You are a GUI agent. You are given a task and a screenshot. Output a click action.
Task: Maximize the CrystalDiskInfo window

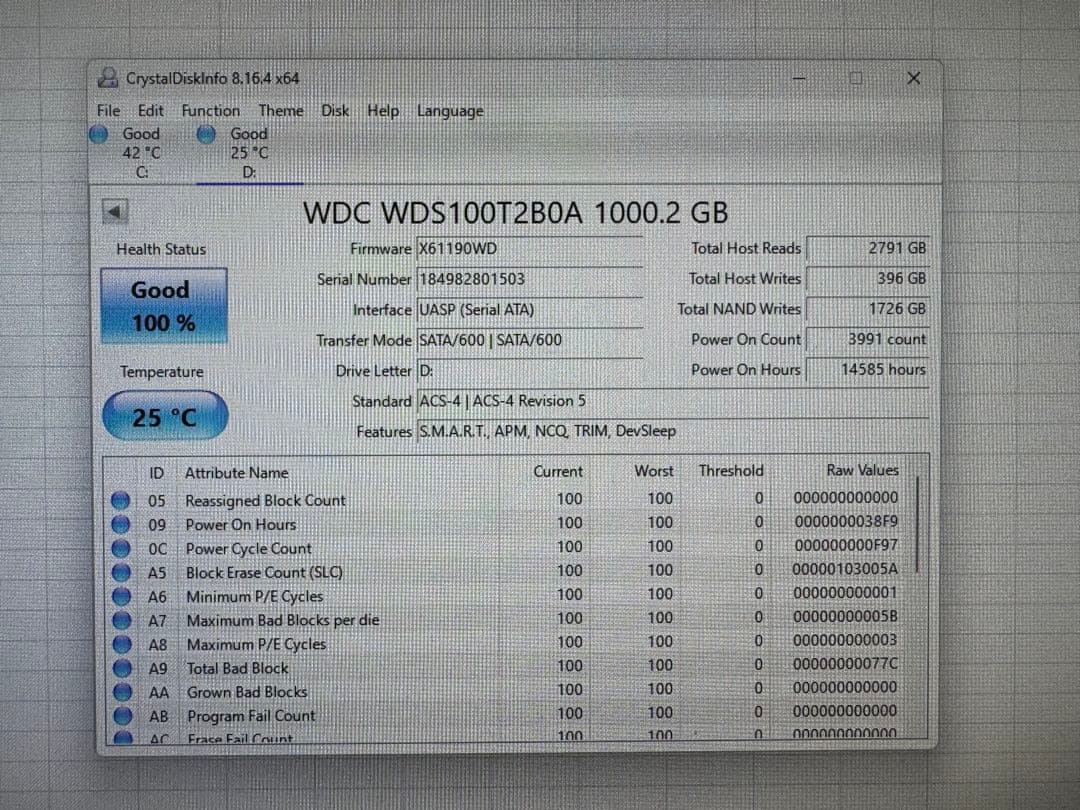tap(855, 79)
